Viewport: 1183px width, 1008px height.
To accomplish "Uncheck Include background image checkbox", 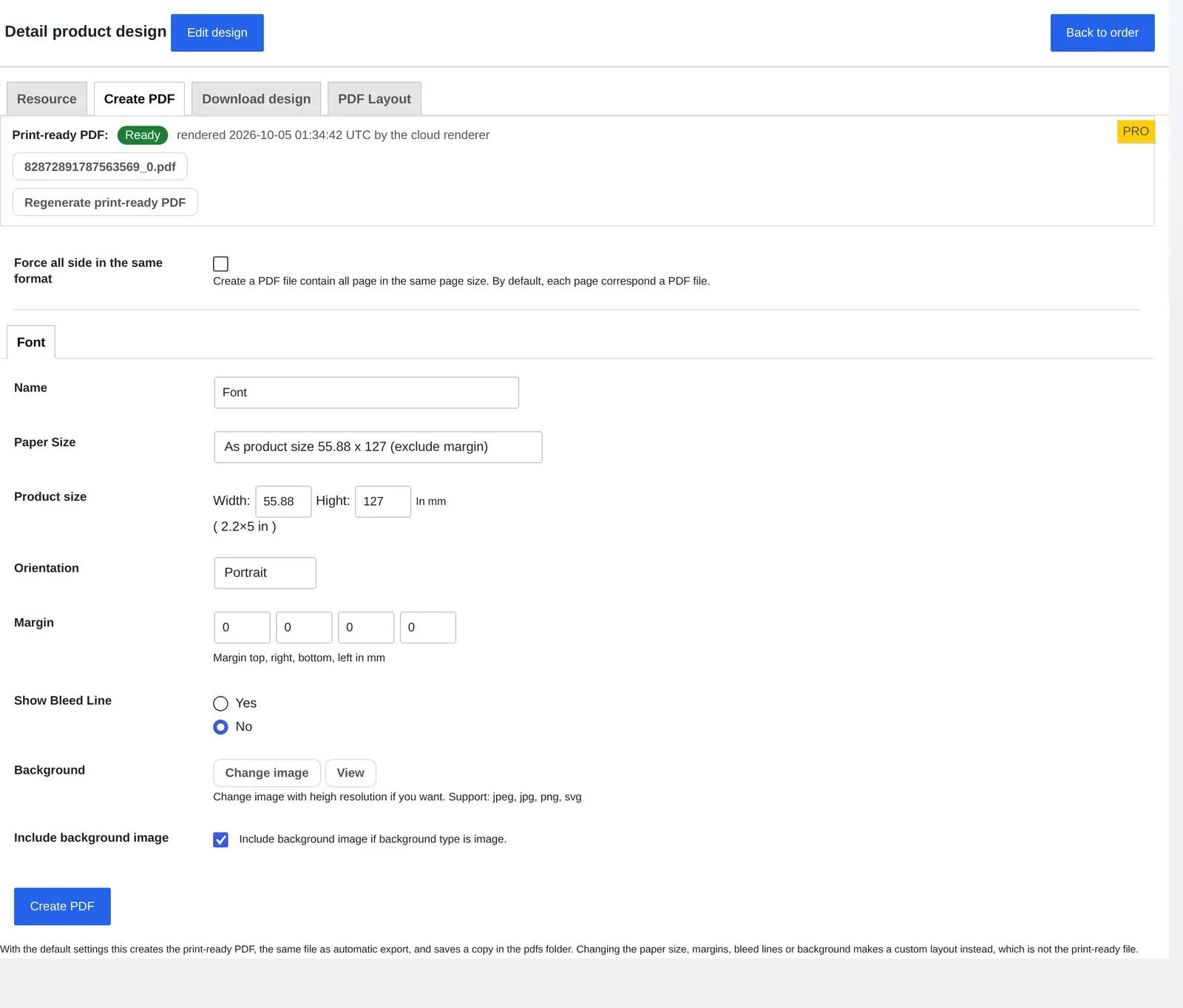I will coord(220,839).
